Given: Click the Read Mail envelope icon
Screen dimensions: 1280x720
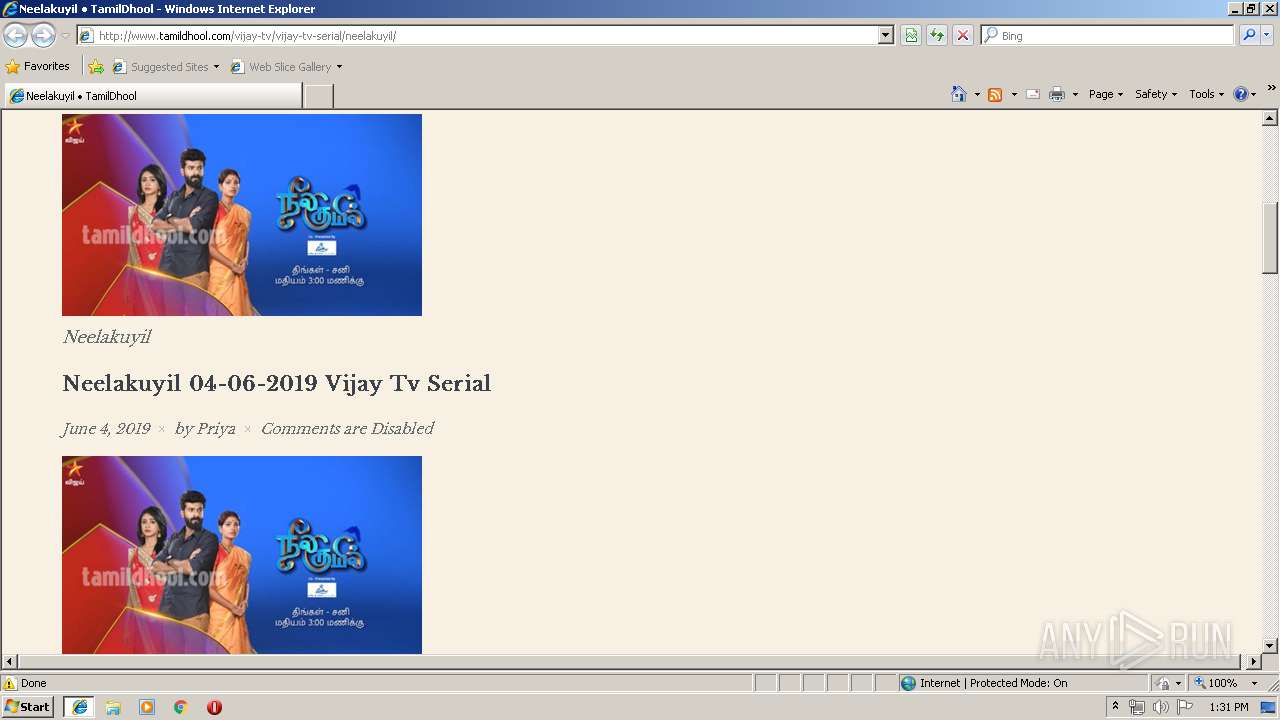Looking at the screenshot, I should (x=1033, y=94).
